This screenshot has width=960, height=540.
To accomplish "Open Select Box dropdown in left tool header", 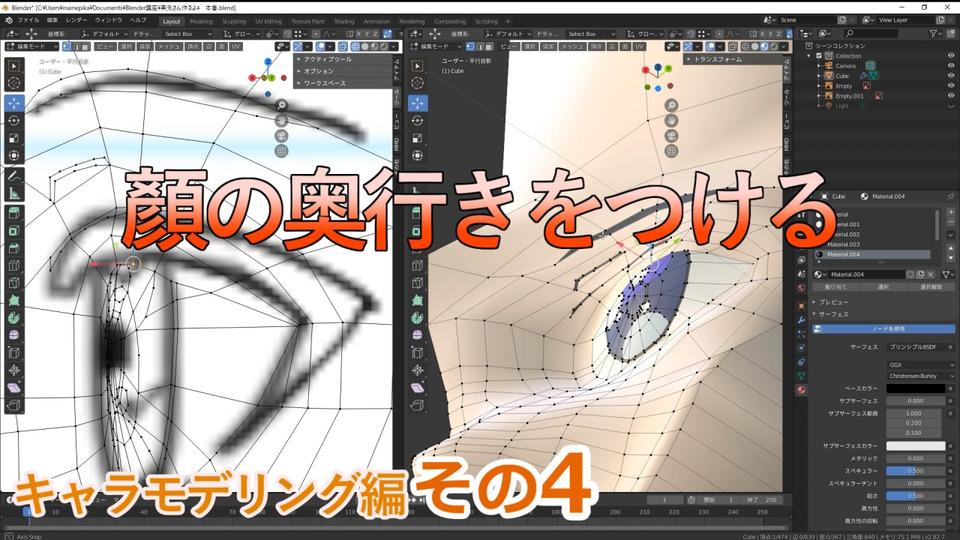I will (186, 34).
